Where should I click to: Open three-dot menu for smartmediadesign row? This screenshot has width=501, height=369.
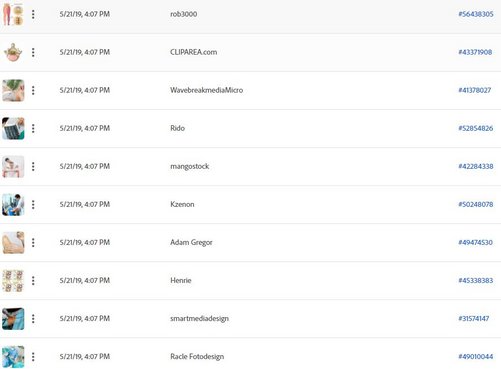[33, 319]
